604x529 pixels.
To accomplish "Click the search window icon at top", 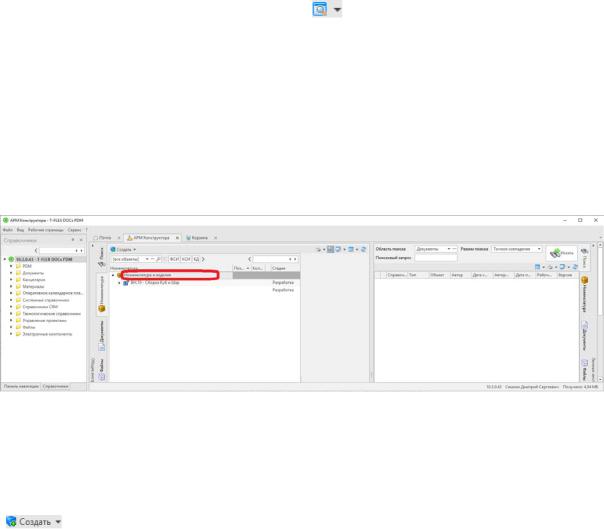I will click(320, 9).
